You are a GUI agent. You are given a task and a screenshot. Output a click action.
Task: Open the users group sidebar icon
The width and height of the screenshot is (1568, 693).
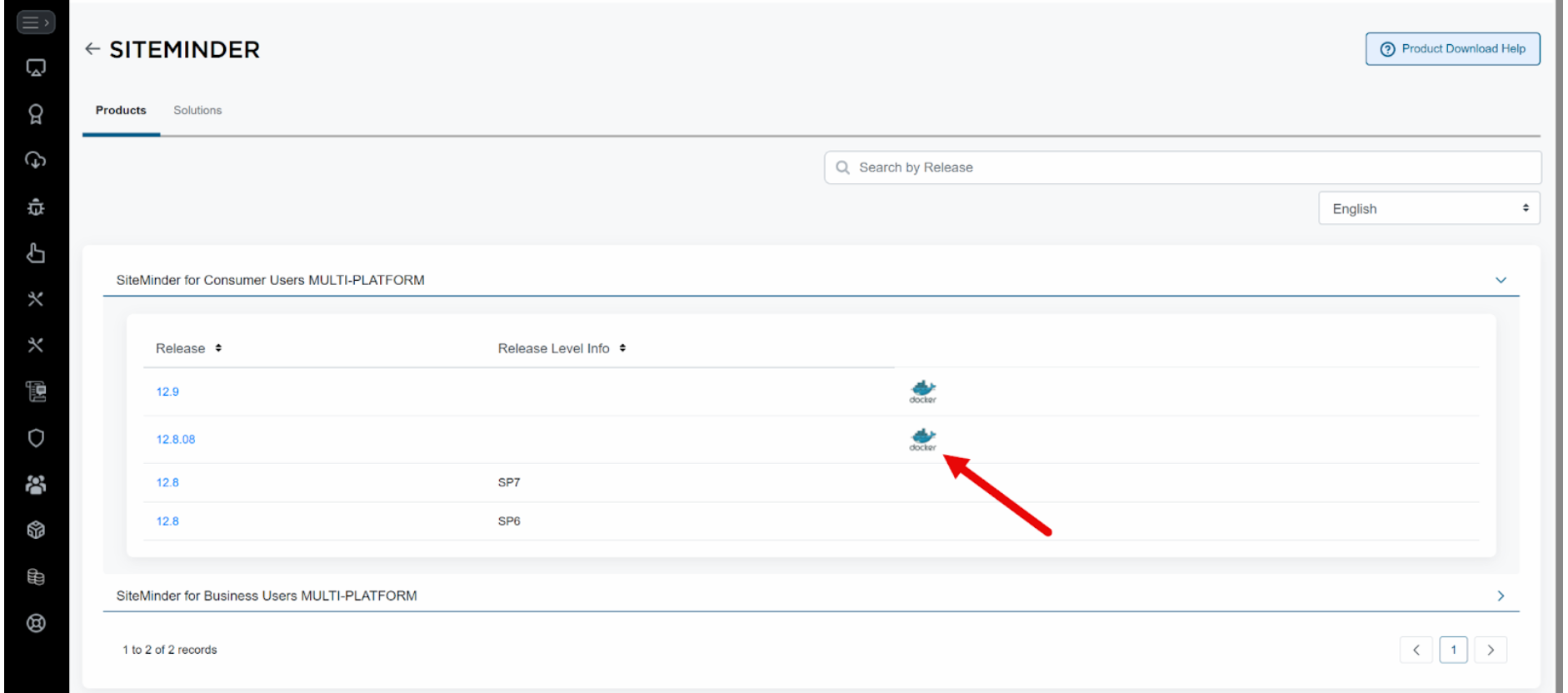click(36, 484)
